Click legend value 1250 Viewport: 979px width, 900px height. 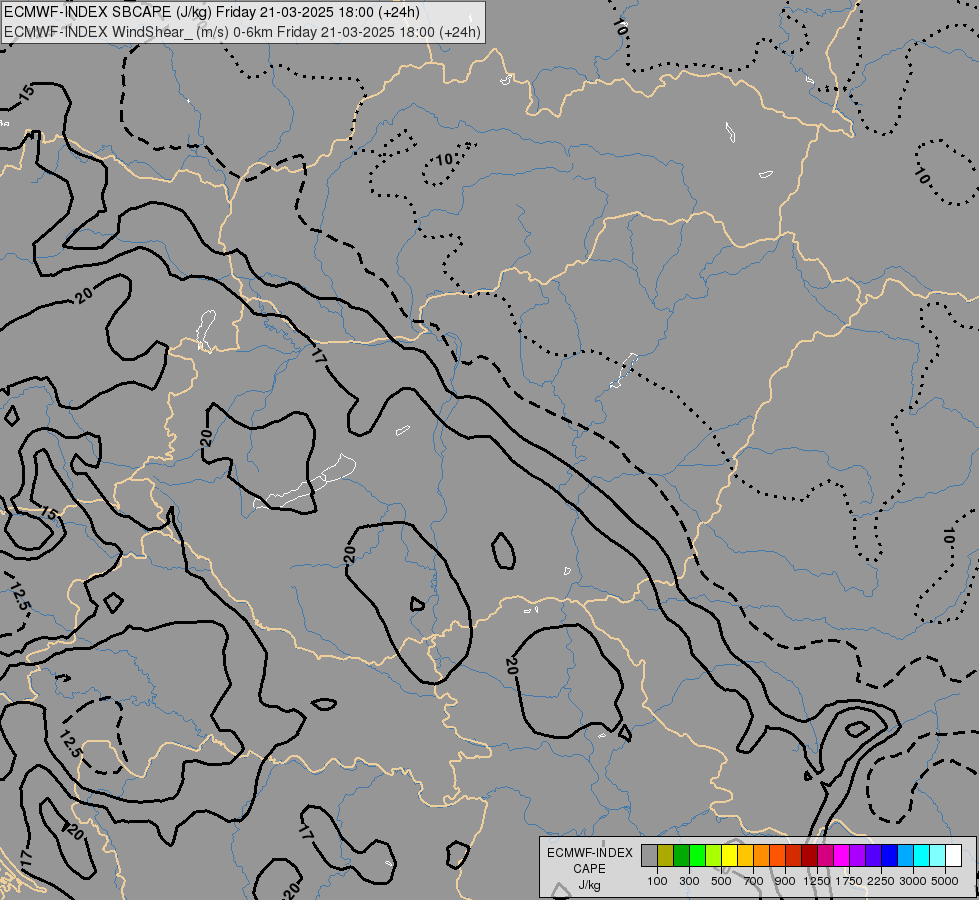[817, 881]
